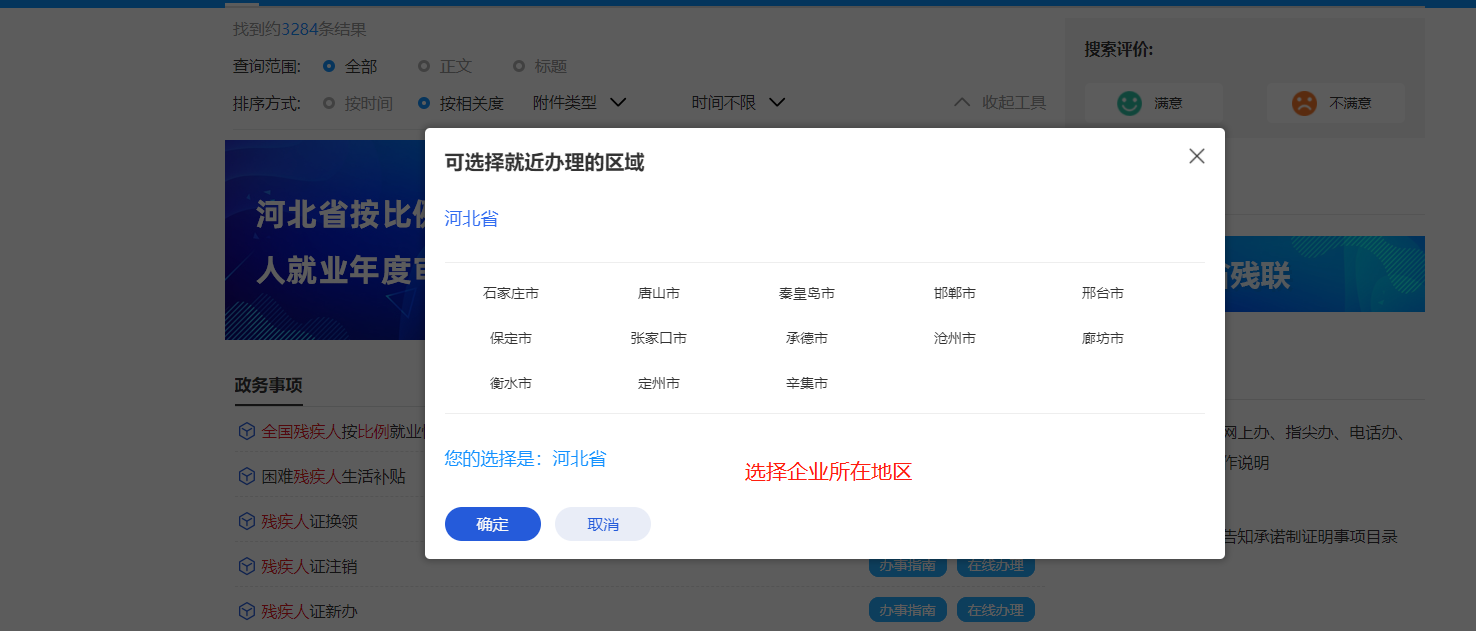Select the 标题 query scope option

point(519,66)
